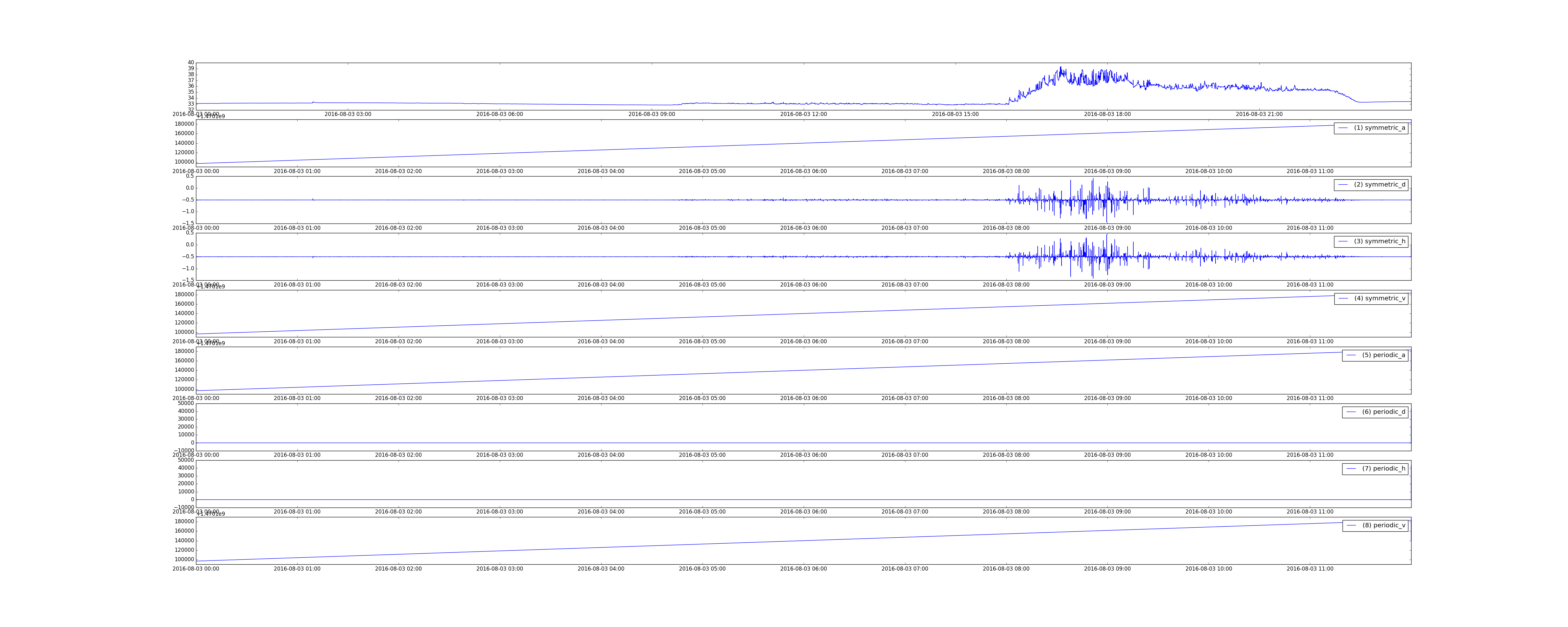Click the 2016-08-03 12:00 tick label
This screenshot has height=627, width=1568.
[x=803, y=114]
